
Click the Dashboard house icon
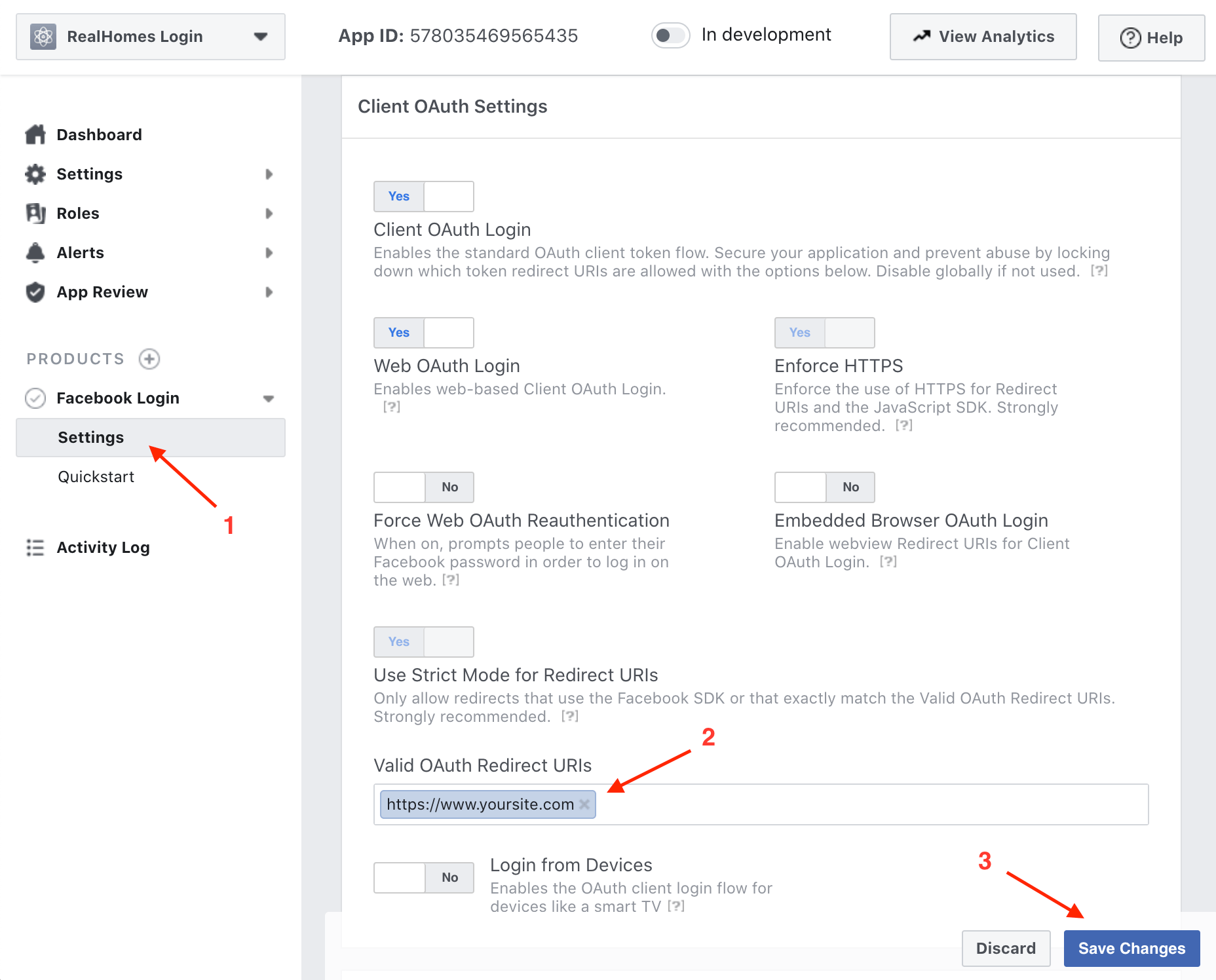35,135
